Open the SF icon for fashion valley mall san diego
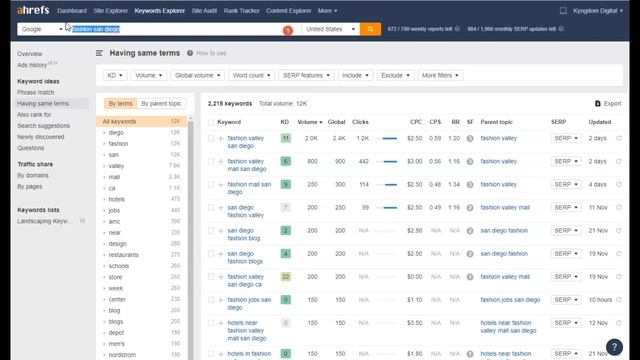640x360 pixels. pyautogui.click(x=470, y=162)
